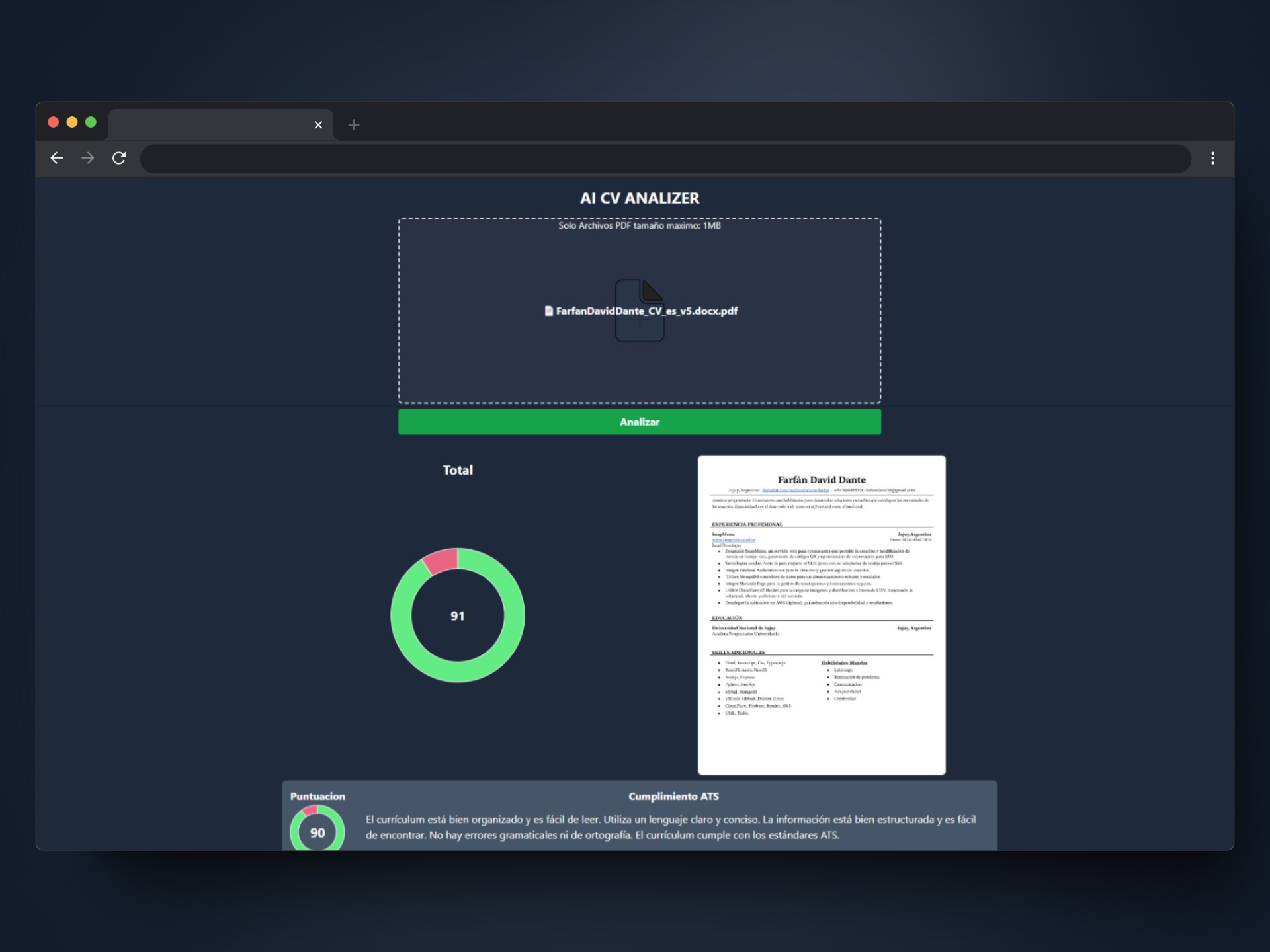Click the AI CV ANALIZER heading
The width and height of the screenshot is (1270, 952).
pos(639,198)
